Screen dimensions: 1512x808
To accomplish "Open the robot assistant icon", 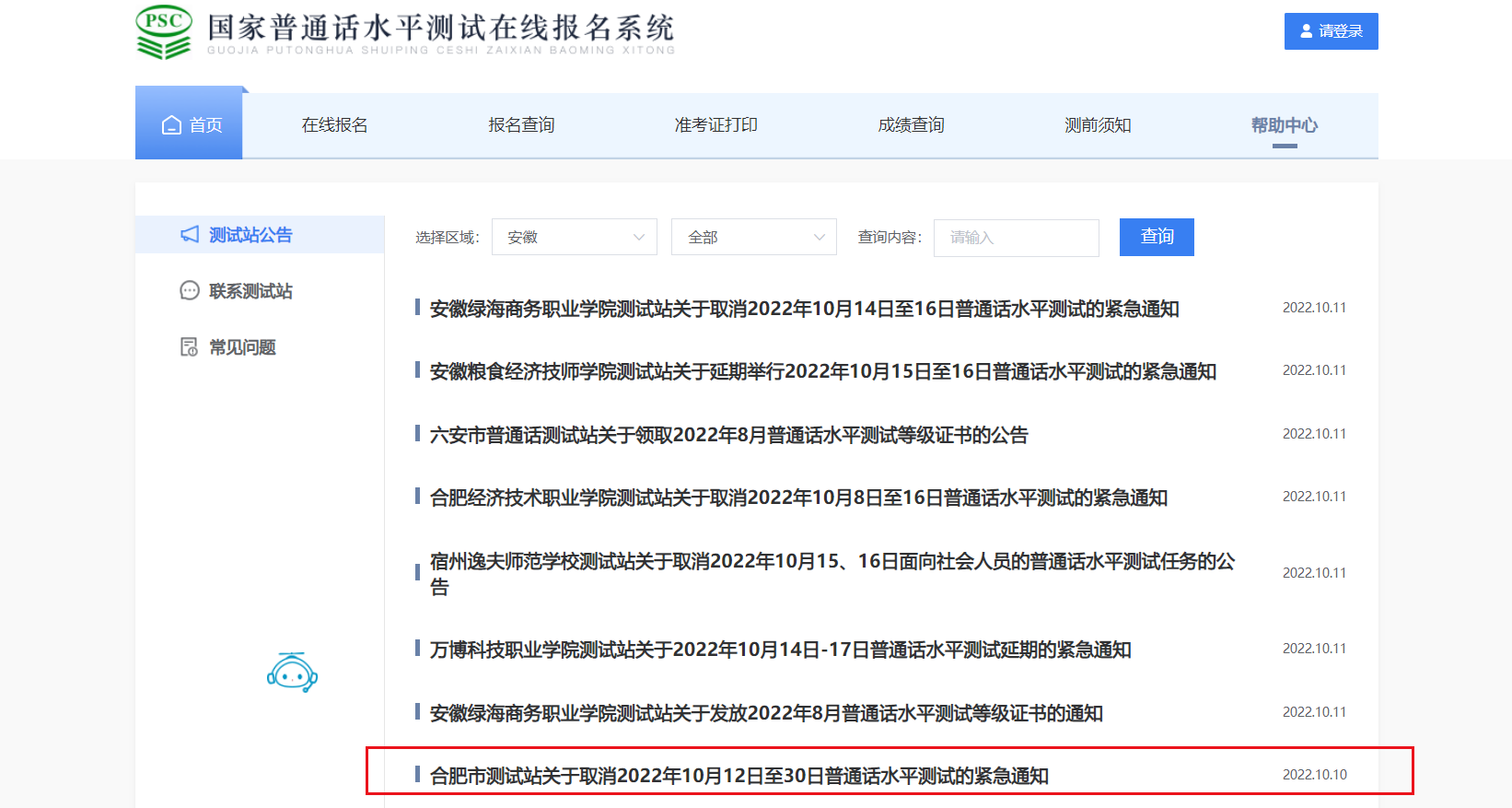I will pos(292,673).
